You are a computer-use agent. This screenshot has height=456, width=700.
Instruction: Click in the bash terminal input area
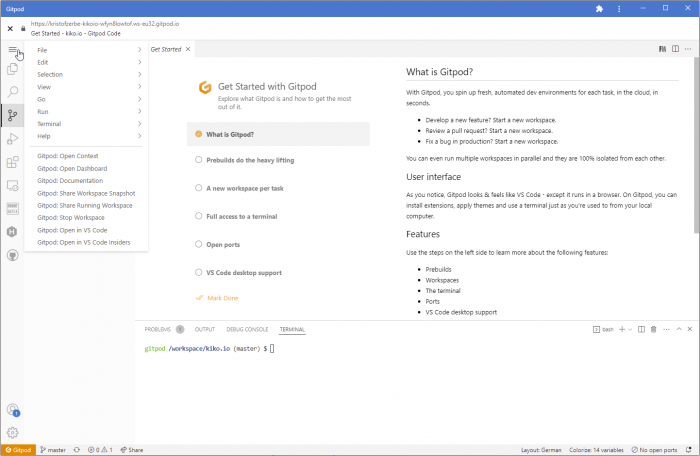click(x=400, y=380)
